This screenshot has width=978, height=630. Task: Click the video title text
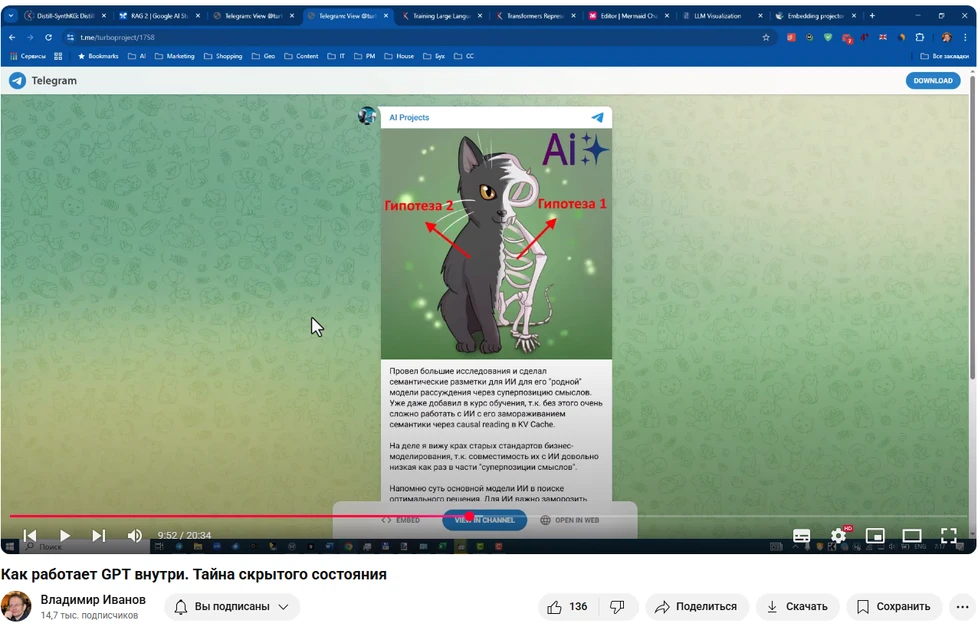click(193, 574)
